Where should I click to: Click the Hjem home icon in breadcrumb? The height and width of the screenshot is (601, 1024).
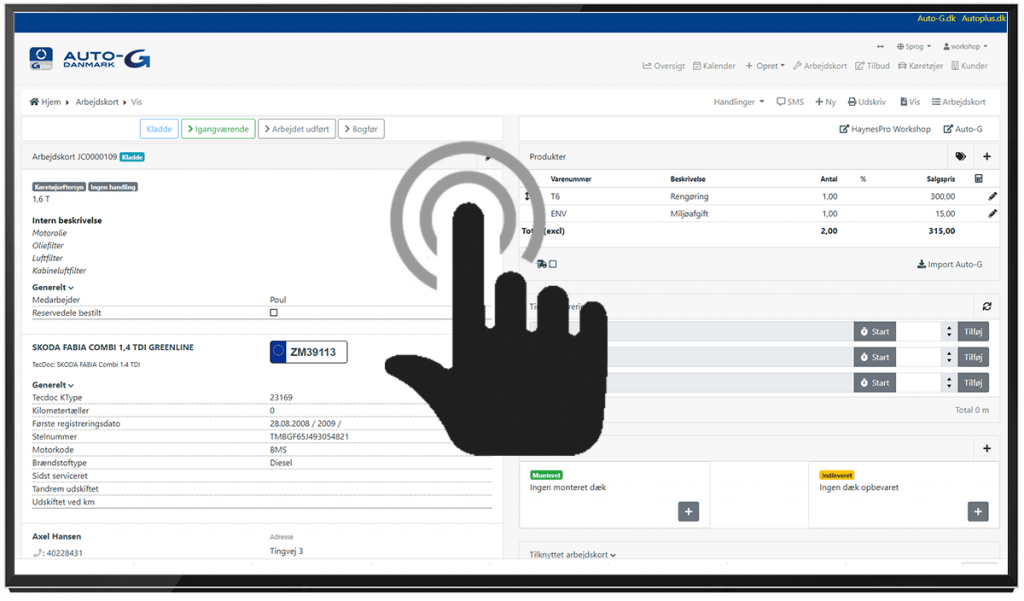coord(35,102)
